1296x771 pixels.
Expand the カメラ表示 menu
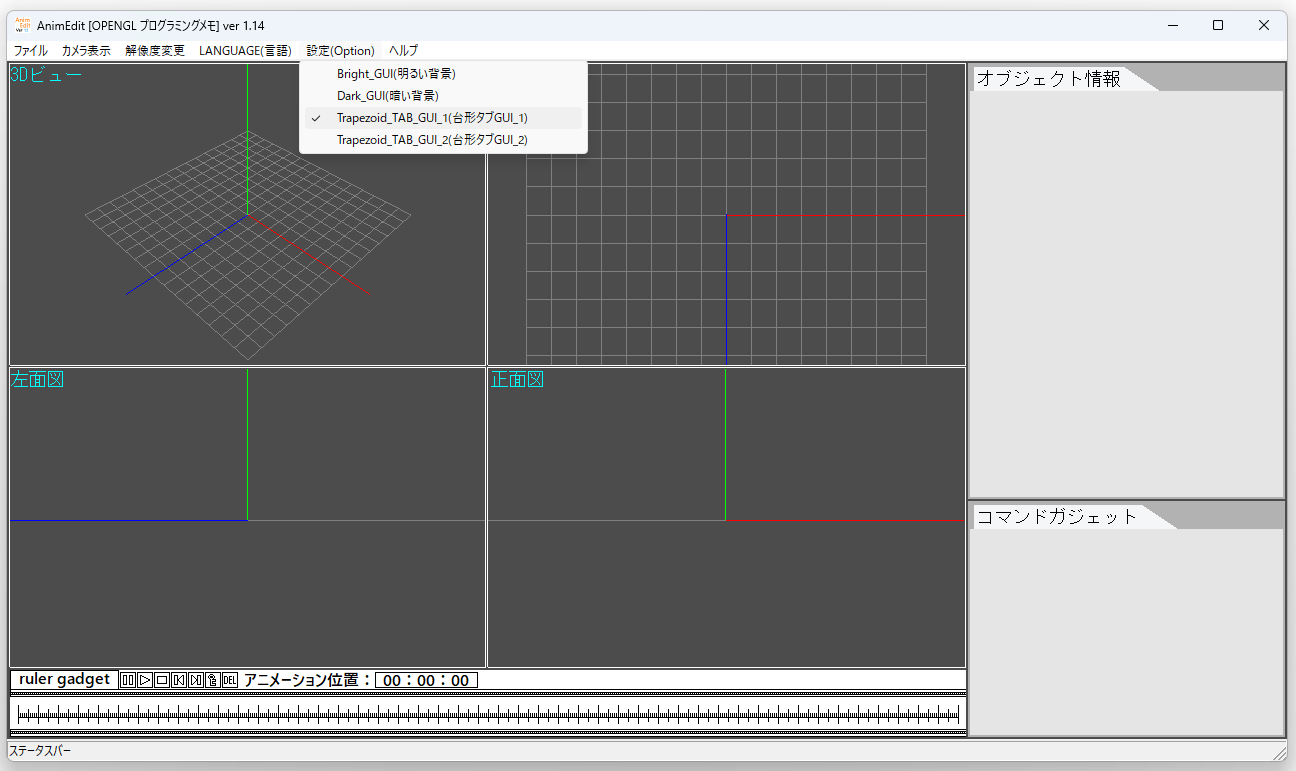pos(86,50)
